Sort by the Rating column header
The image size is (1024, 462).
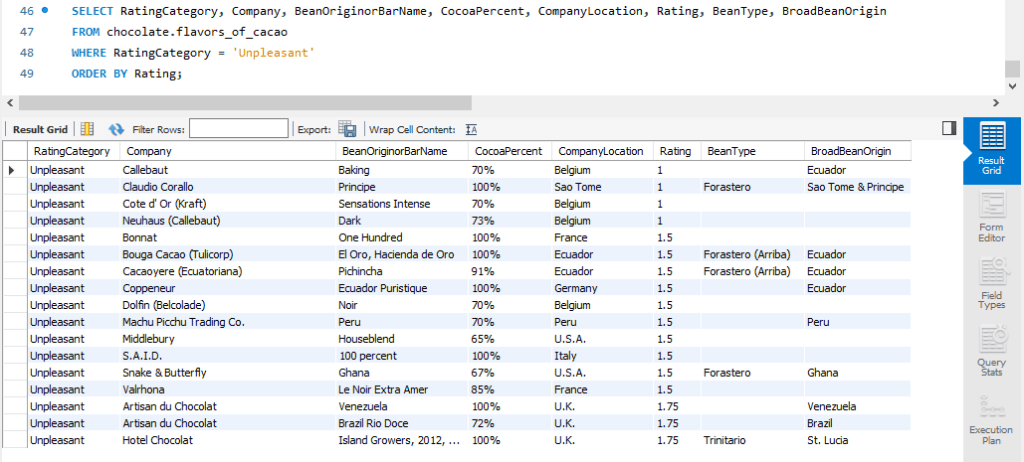coord(675,151)
